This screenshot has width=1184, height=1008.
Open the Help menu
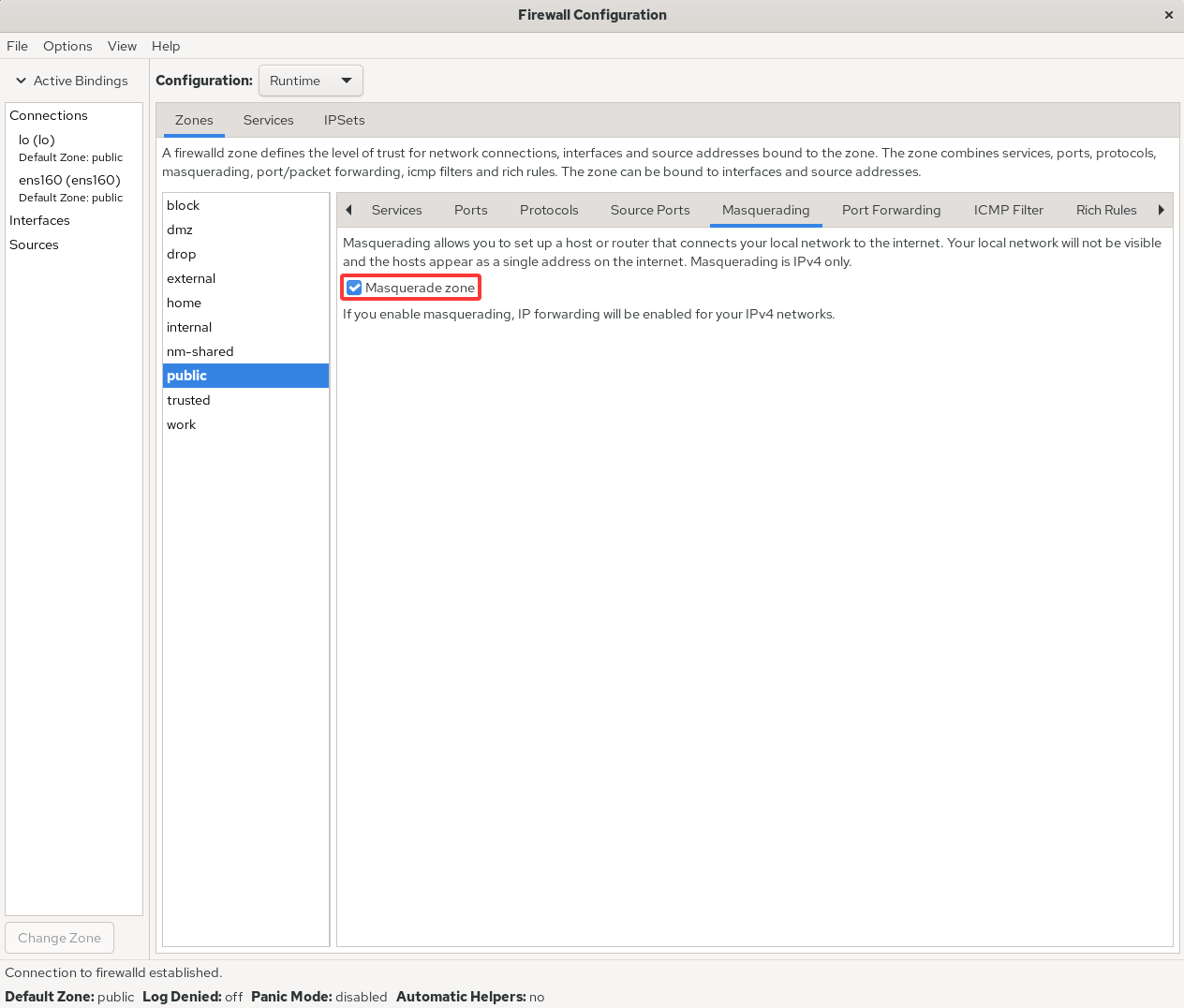(166, 46)
